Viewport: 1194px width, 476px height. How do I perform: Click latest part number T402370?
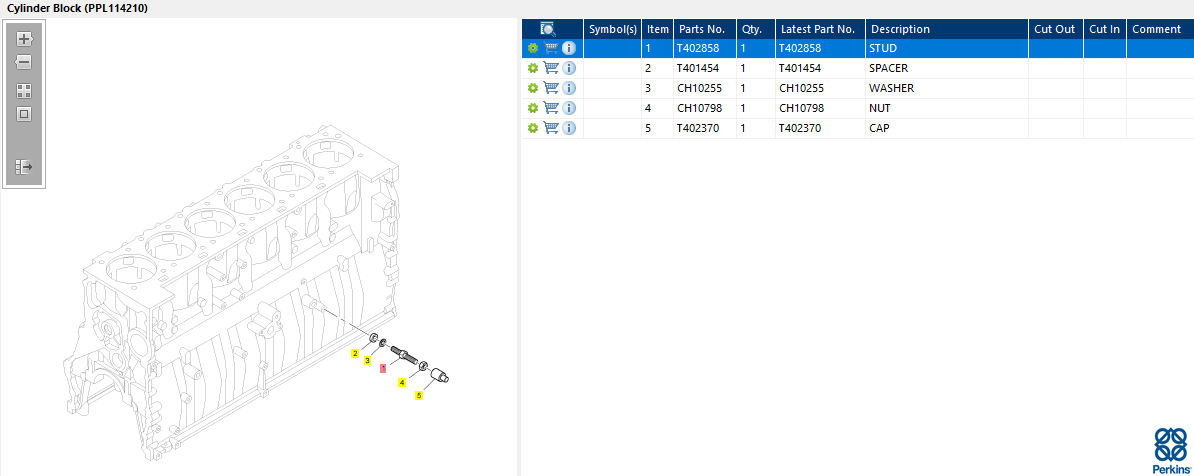point(800,128)
